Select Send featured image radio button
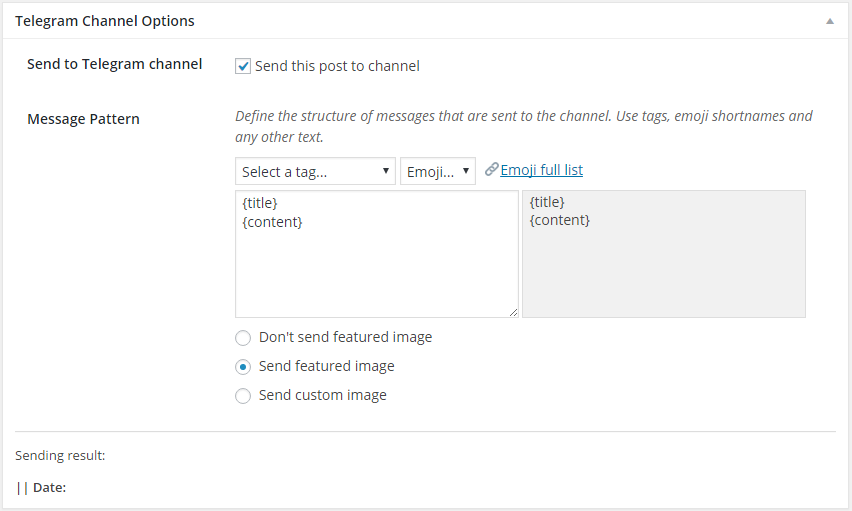 coord(243,367)
